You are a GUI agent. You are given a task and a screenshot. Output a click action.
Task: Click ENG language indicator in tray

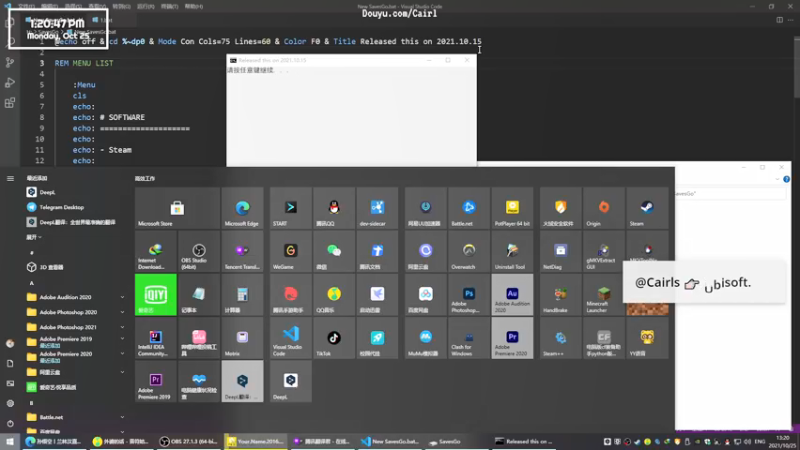760,442
